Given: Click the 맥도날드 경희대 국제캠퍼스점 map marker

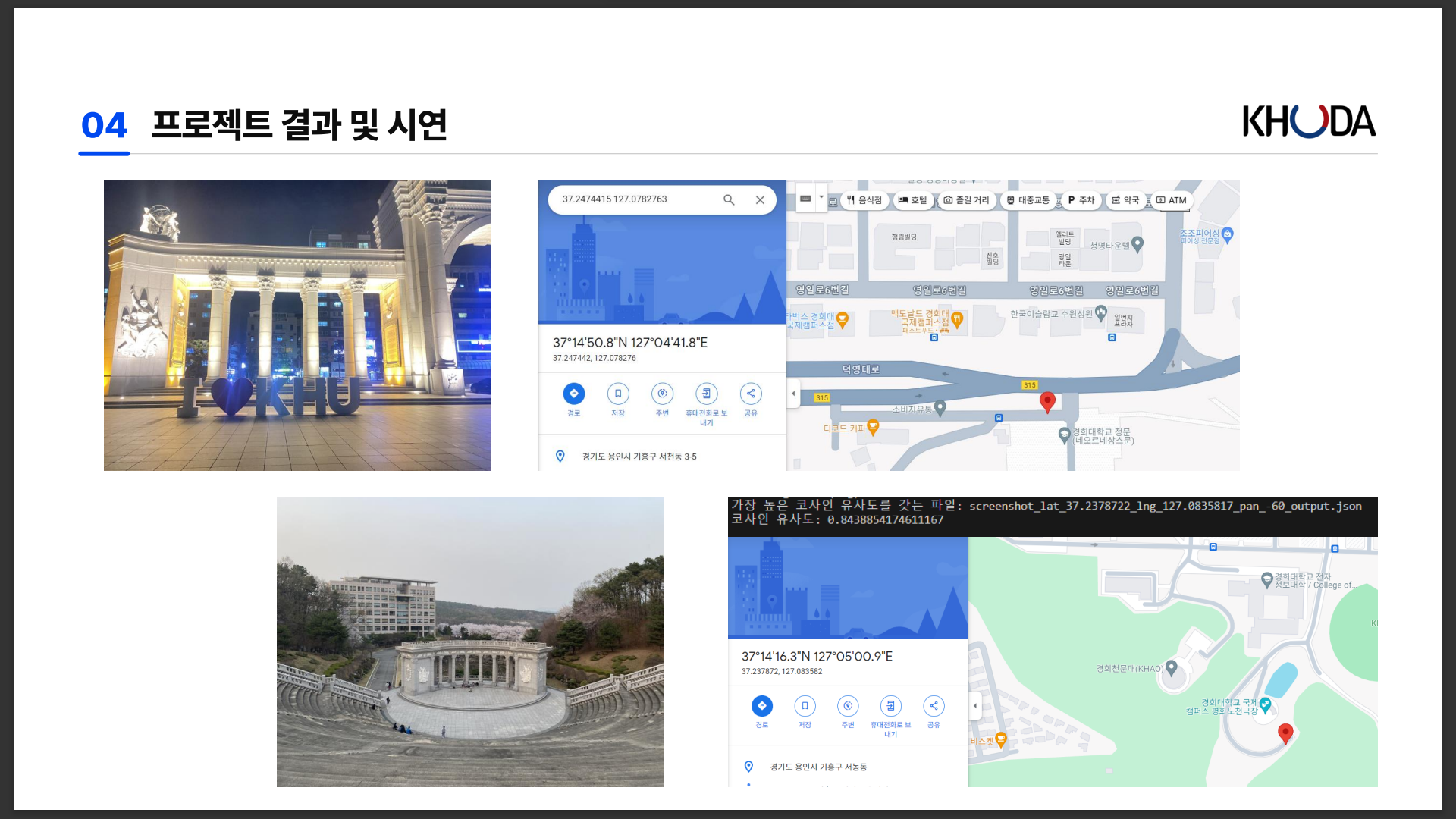Looking at the screenshot, I should pyautogui.click(x=957, y=320).
